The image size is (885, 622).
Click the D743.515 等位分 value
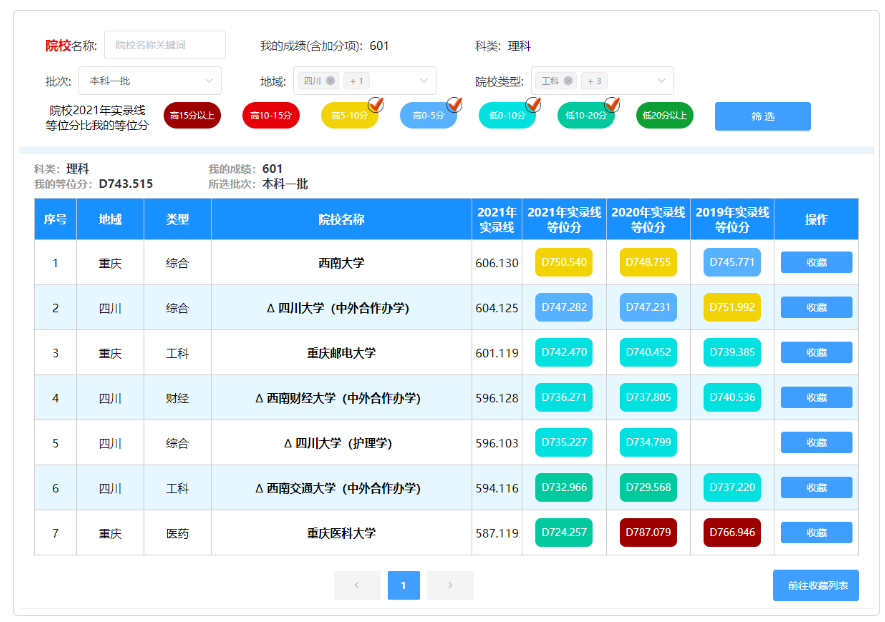coord(126,184)
